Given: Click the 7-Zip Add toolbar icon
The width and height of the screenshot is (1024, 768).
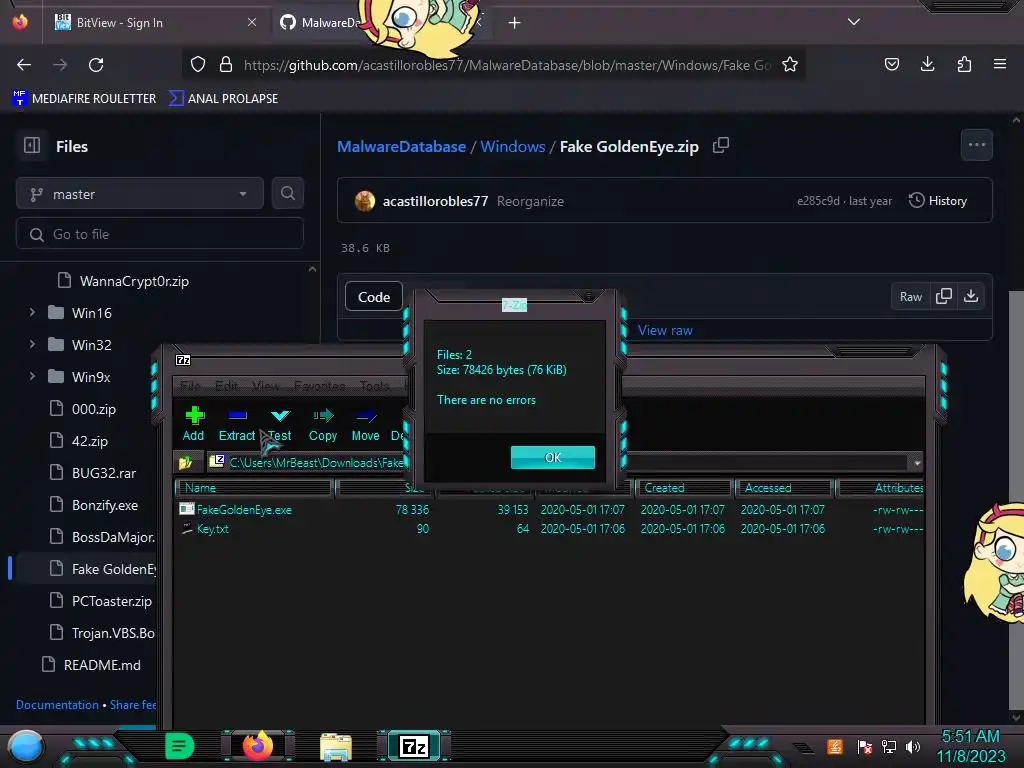Looking at the screenshot, I should (193, 423).
